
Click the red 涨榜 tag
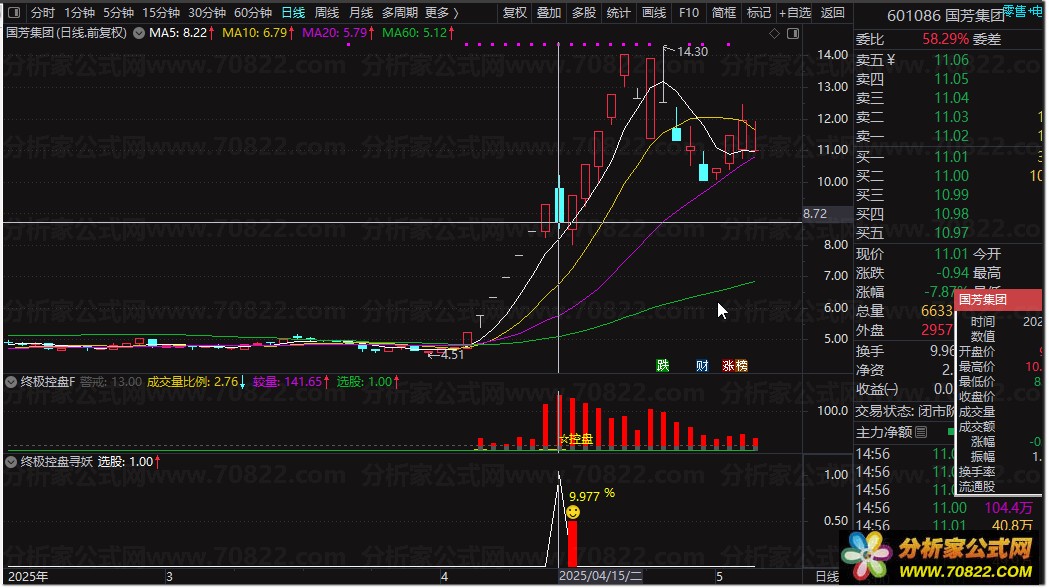point(735,365)
